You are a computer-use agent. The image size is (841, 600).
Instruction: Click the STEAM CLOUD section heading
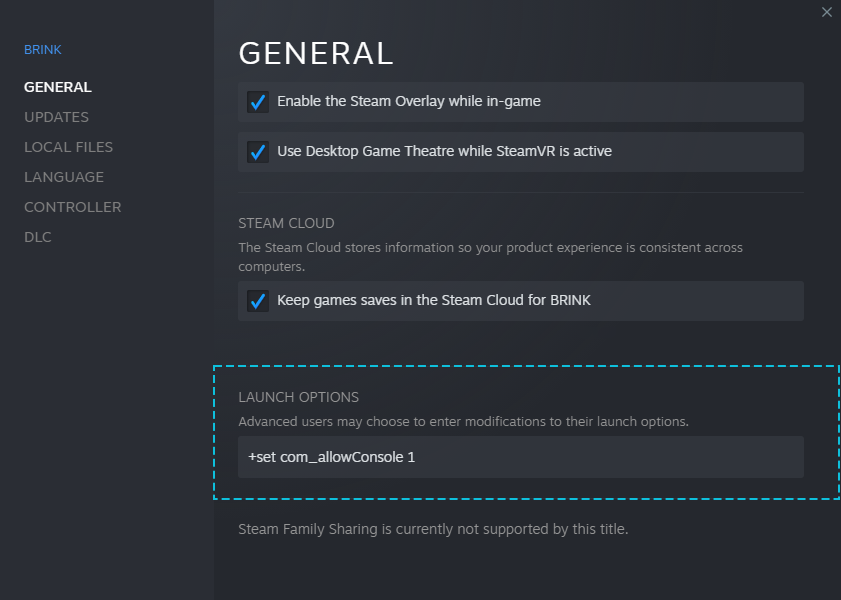(x=286, y=223)
